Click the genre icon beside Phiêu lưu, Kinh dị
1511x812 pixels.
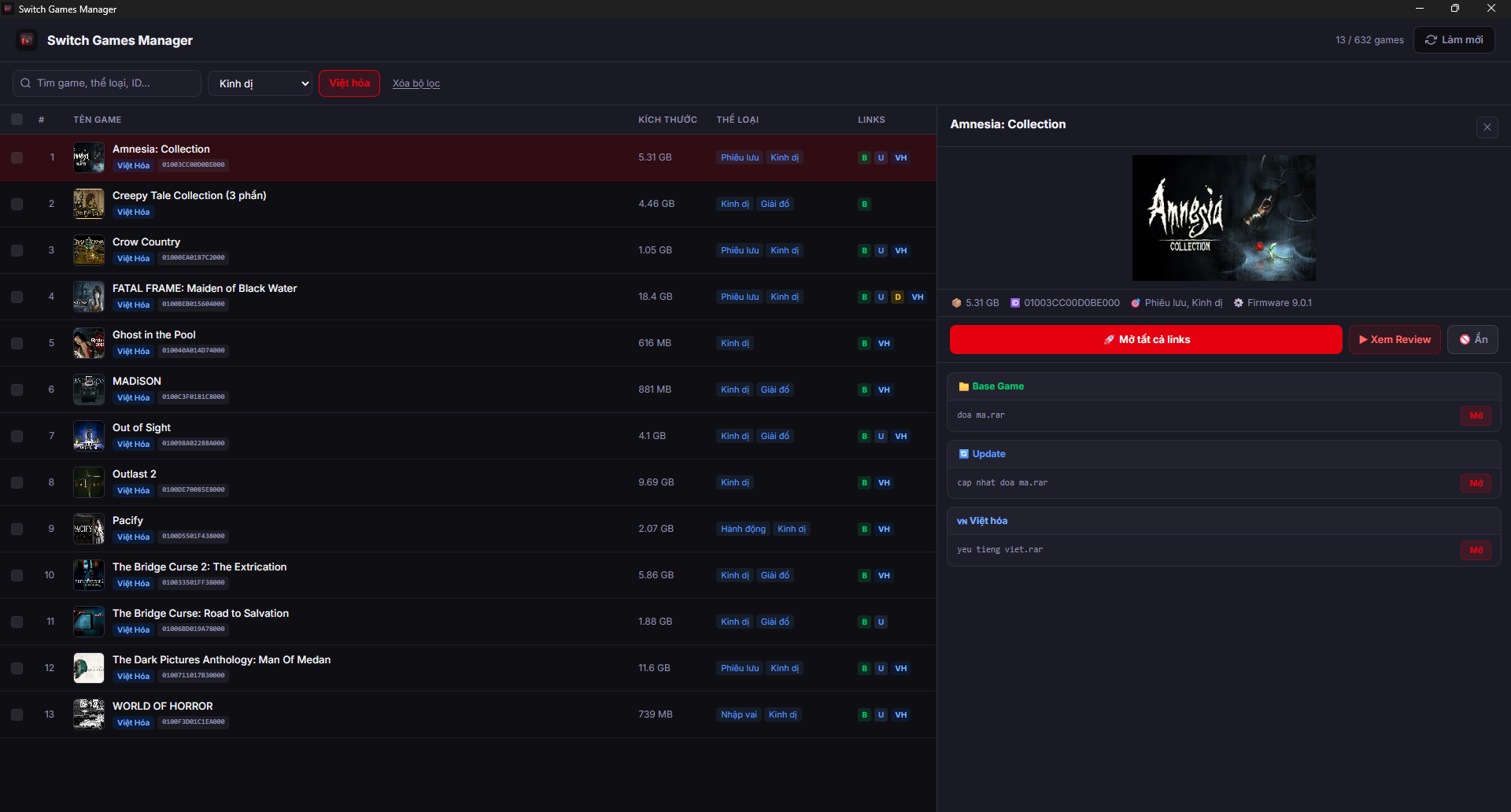1136,303
